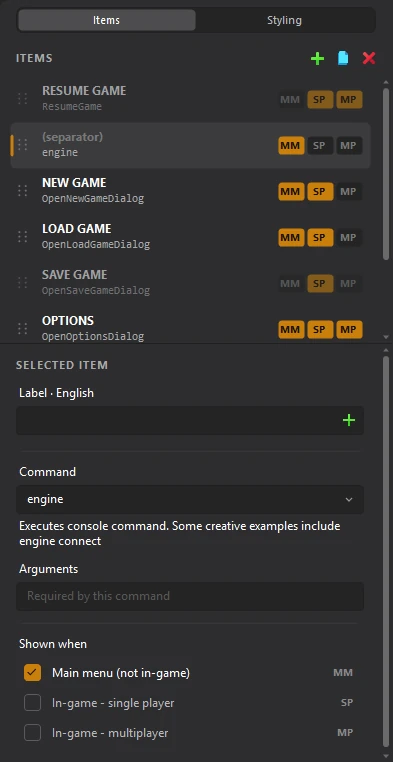The image size is (393, 762).
Task: Click OpenSaveGameDialog command text
Action: [x=96, y=291]
